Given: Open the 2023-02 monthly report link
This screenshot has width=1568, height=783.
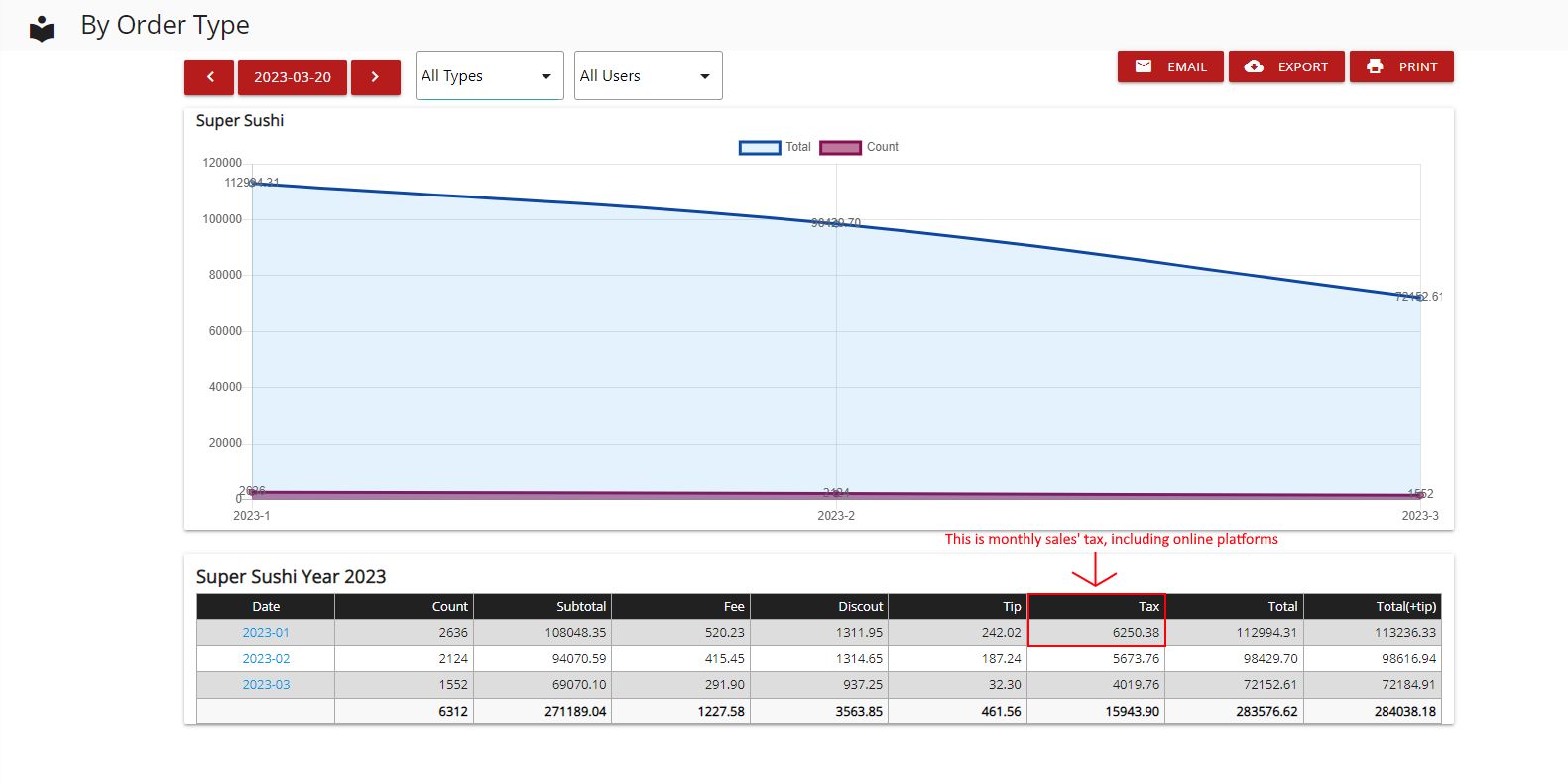Looking at the screenshot, I should (x=266, y=659).
